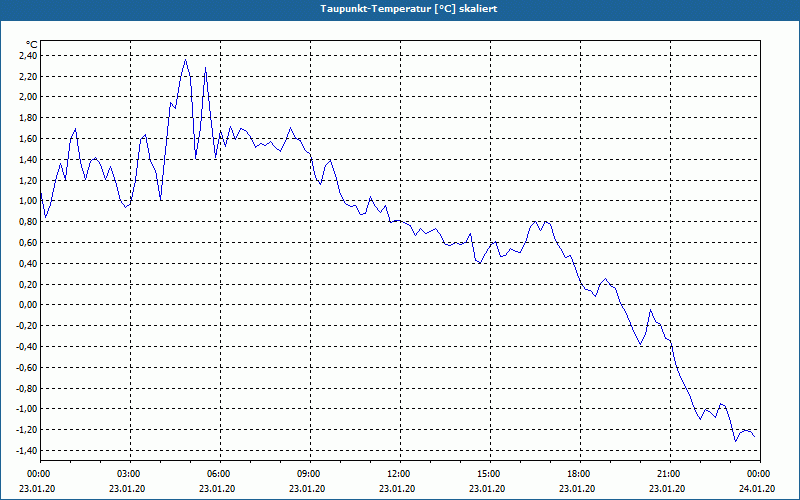The height and width of the screenshot is (500, 800).
Task: Click the 23.01.20 date under 06:00
Action: 217,489
